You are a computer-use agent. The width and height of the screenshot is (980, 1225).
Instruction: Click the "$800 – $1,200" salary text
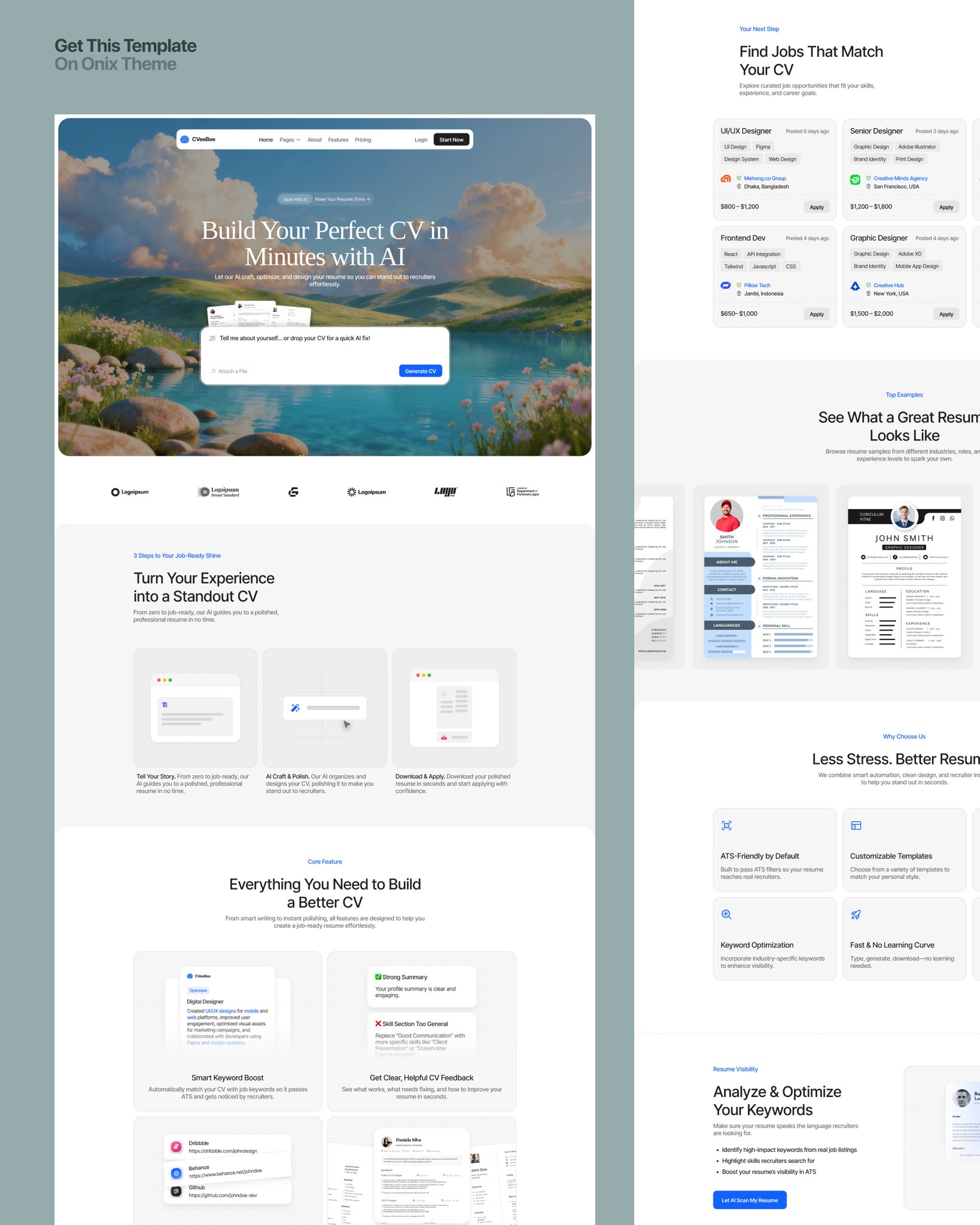tap(739, 206)
